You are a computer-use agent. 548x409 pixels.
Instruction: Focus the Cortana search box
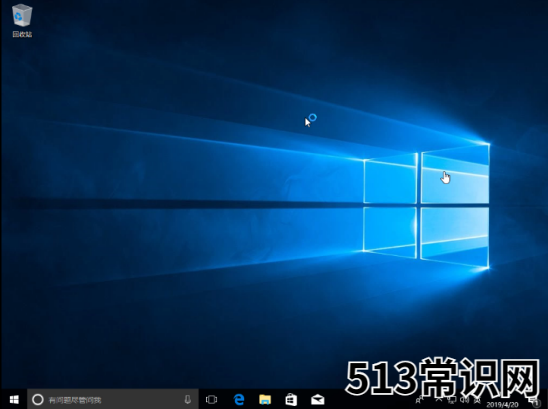113,399
